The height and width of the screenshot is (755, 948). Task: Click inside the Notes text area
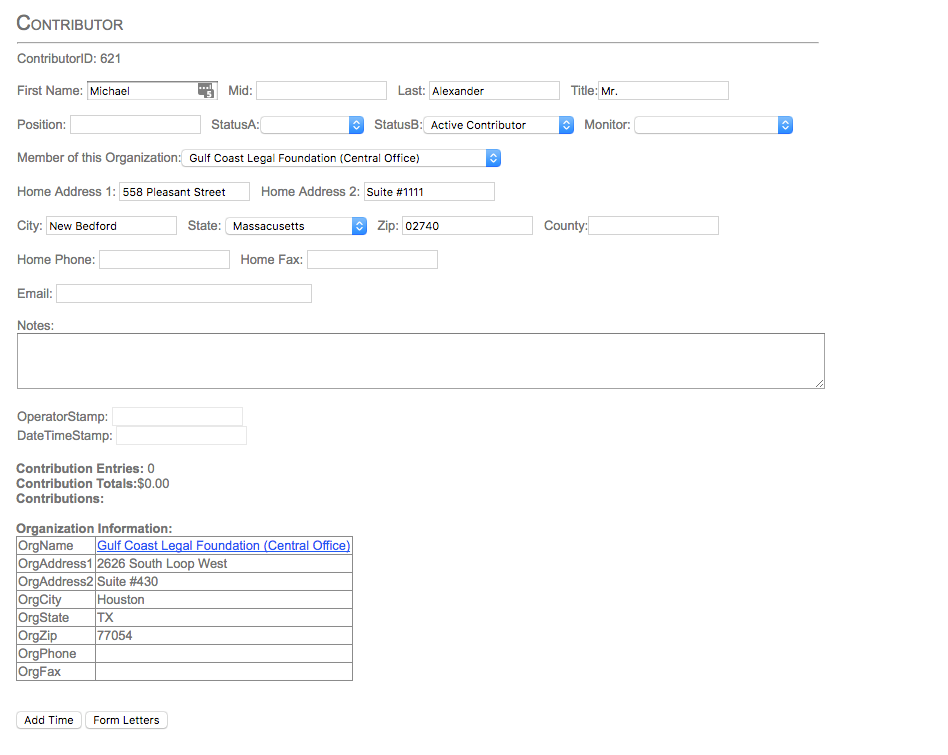pyautogui.click(x=420, y=361)
